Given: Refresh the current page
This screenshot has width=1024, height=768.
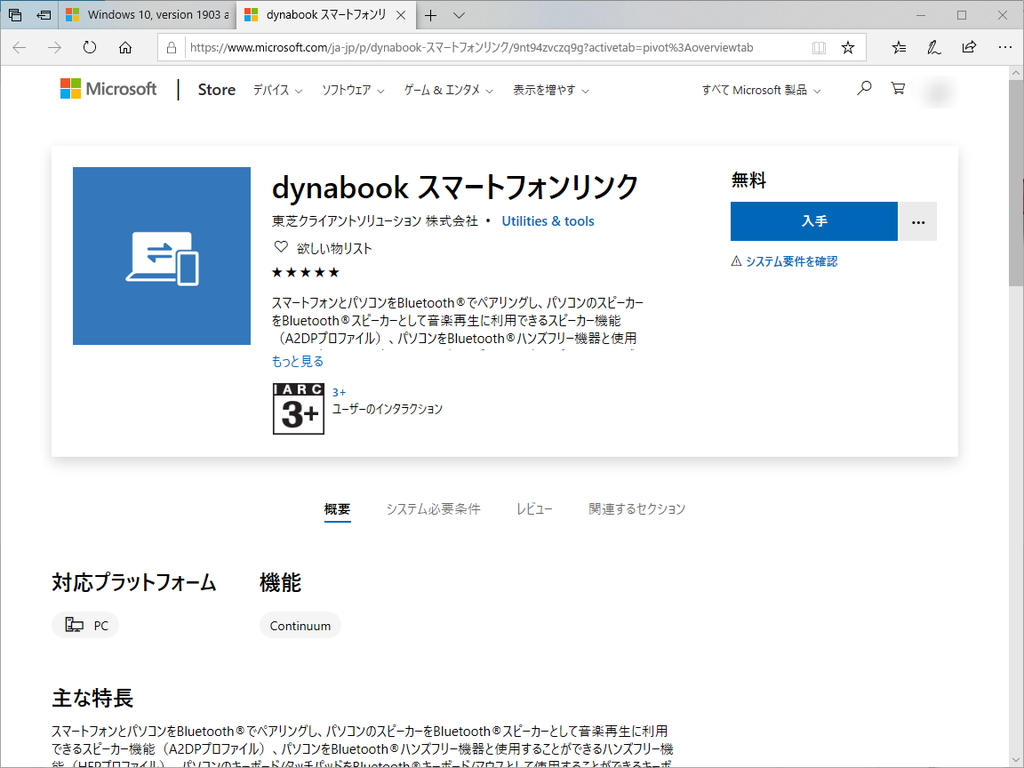Looking at the screenshot, I should click(90, 47).
